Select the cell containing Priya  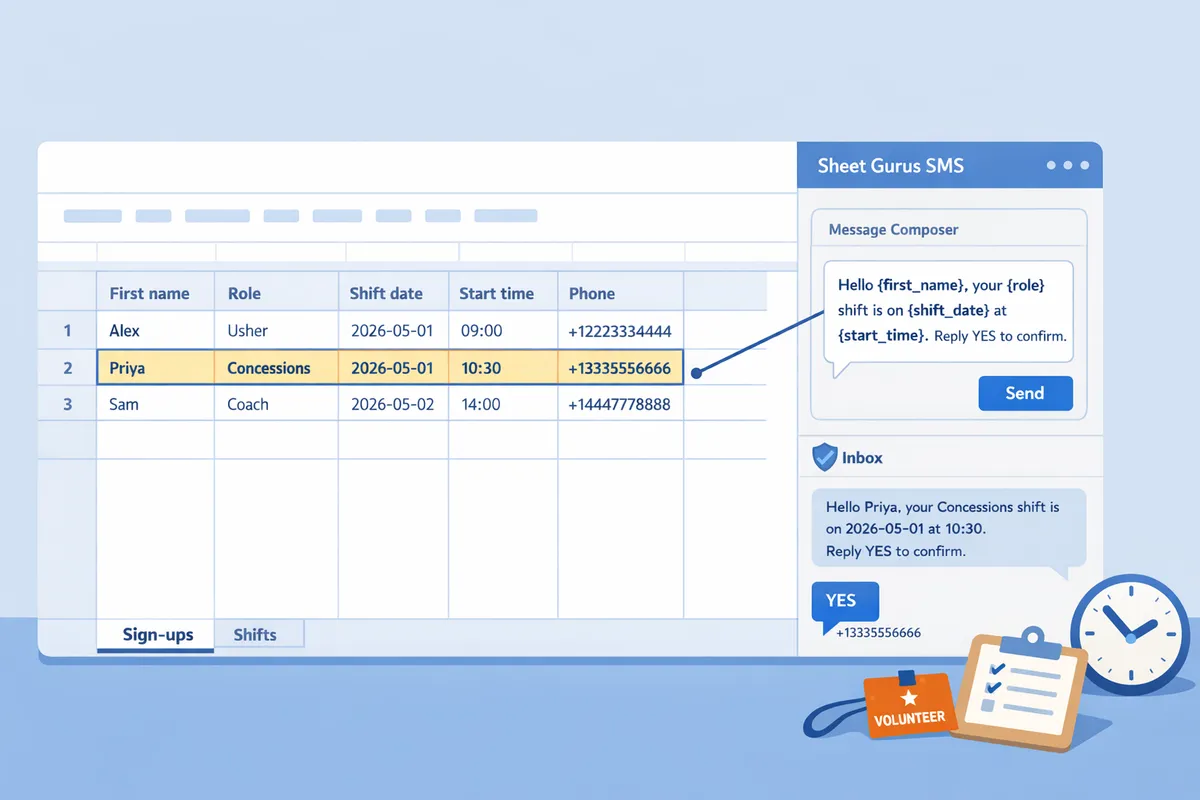click(155, 367)
